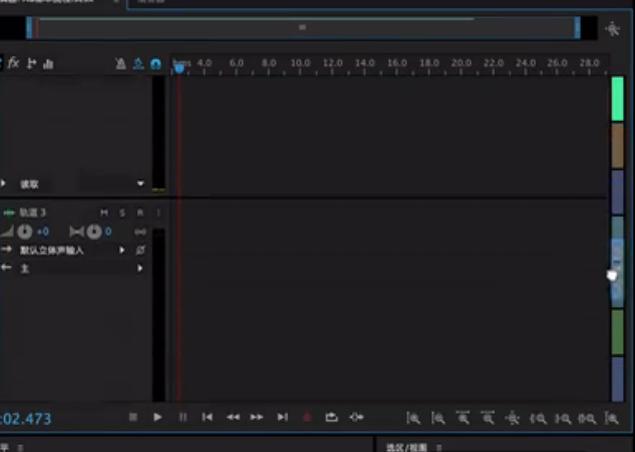The height and width of the screenshot is (452, 635).
Task: Click the blue playhead marker on ruler
Action: [x=179, y=69]
